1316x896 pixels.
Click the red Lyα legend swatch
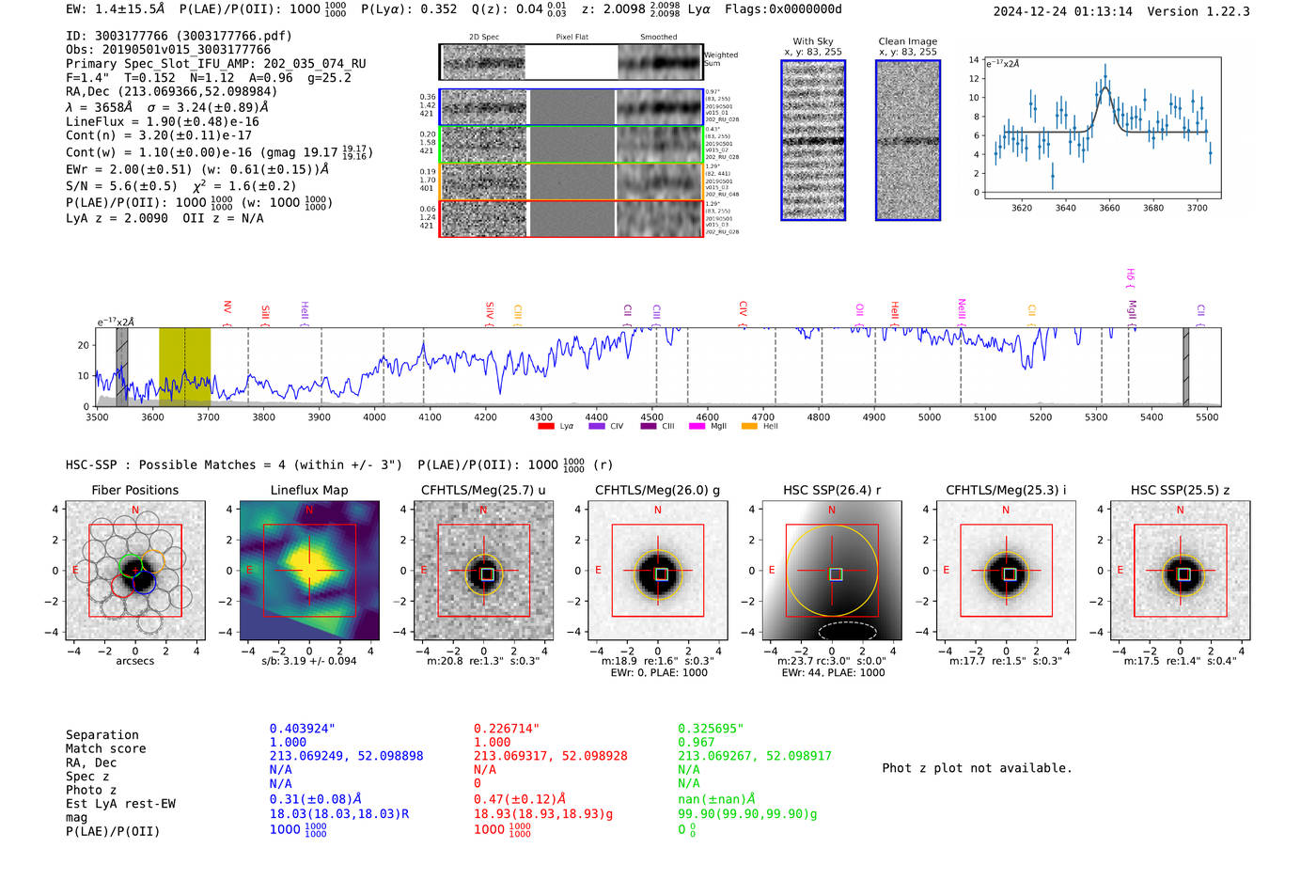click(546, 427)
